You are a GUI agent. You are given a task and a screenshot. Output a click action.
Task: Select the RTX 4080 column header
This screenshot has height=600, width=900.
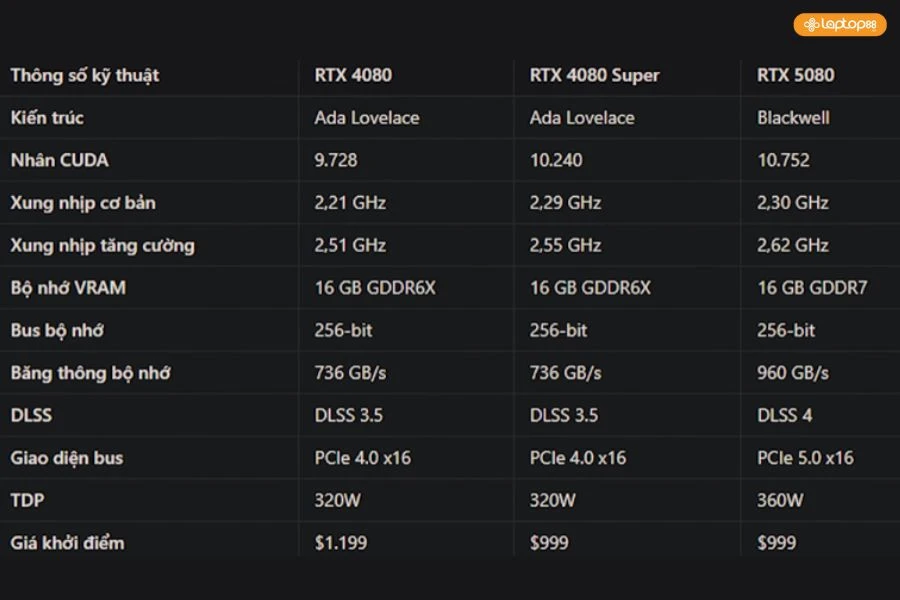pyautogui.click(x=353, y=75)
